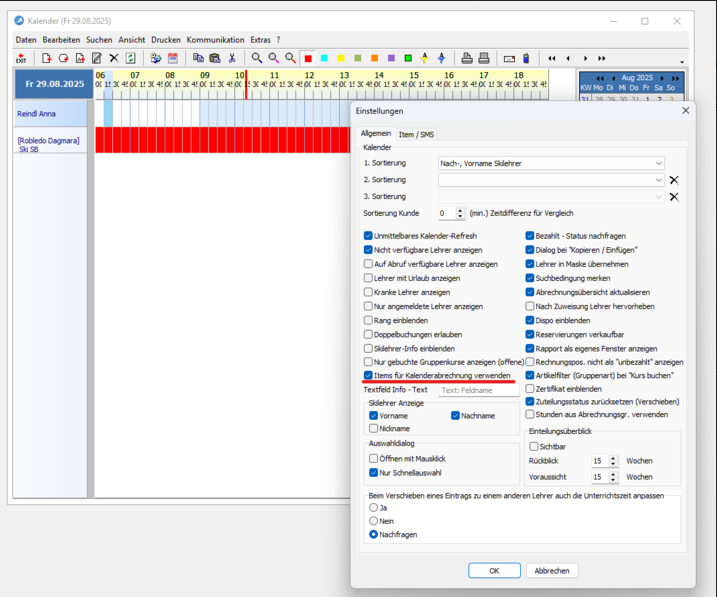
Task: Click the Abbrechen button
Action: point(552,570)
